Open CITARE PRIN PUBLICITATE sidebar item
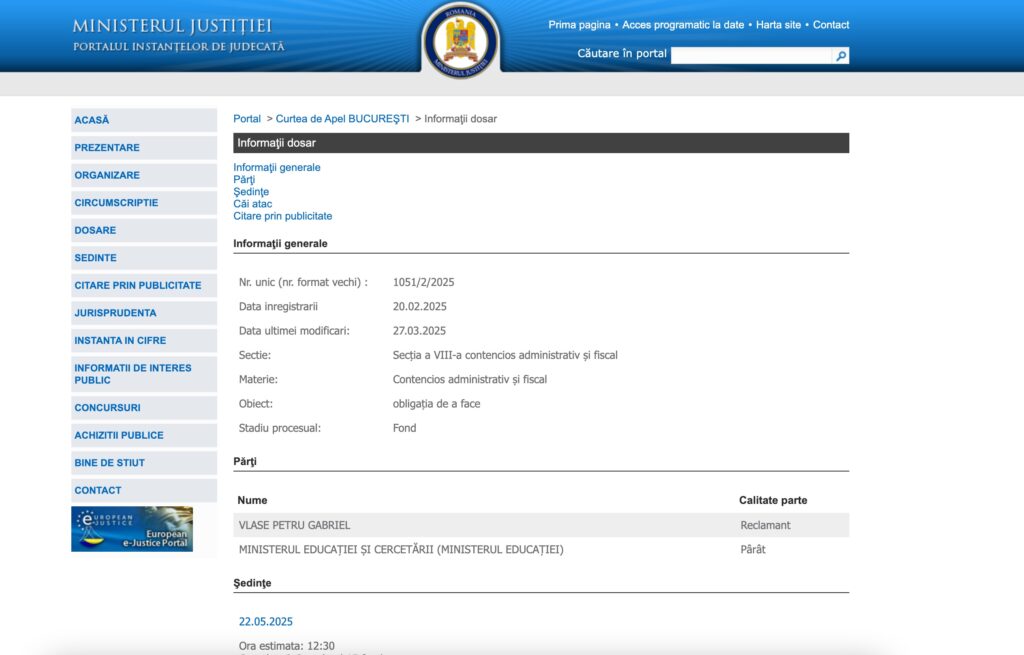 pos(138,285)
